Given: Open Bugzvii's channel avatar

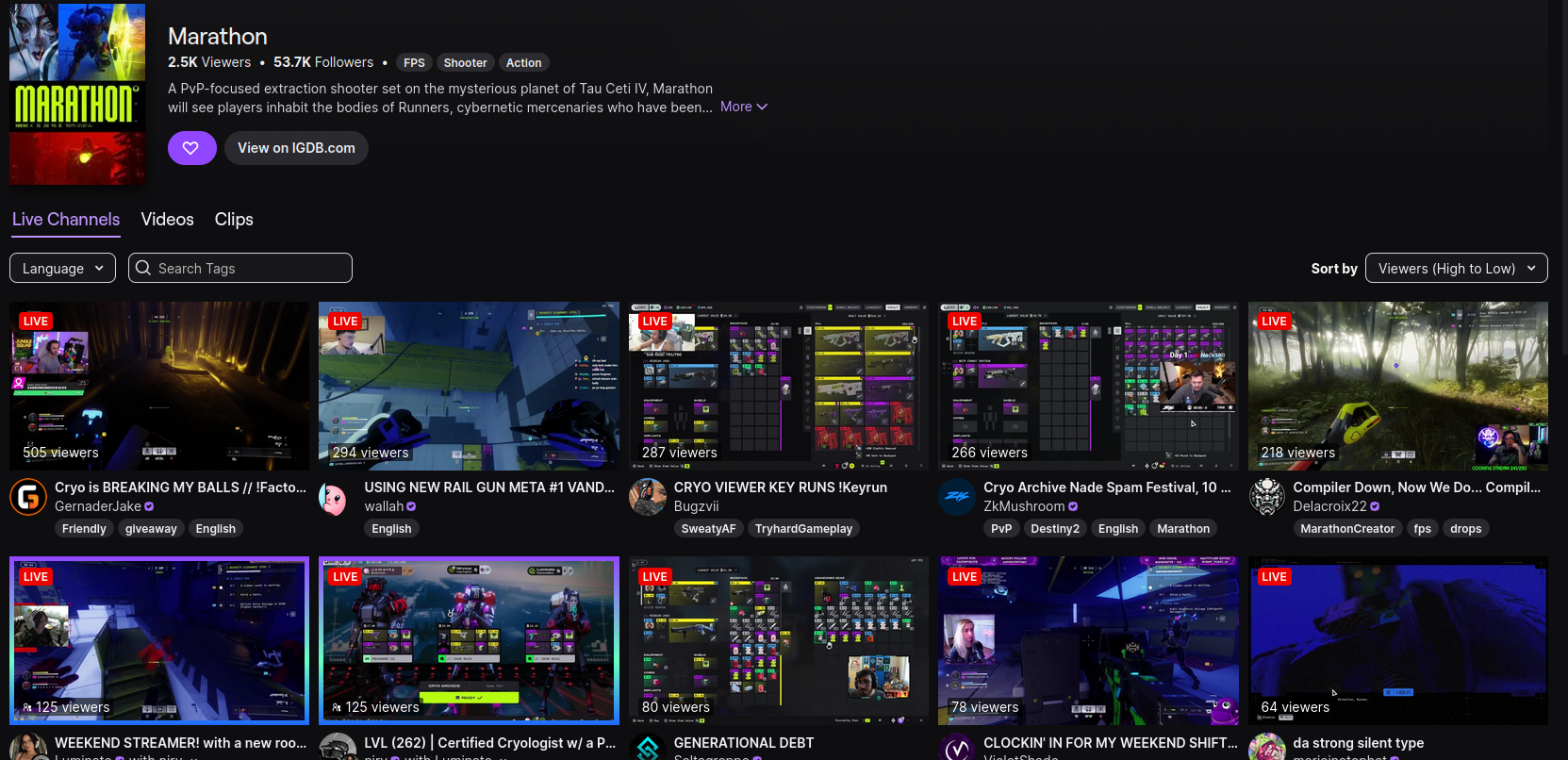Looking at the screenshot, I should coord(648,497).
